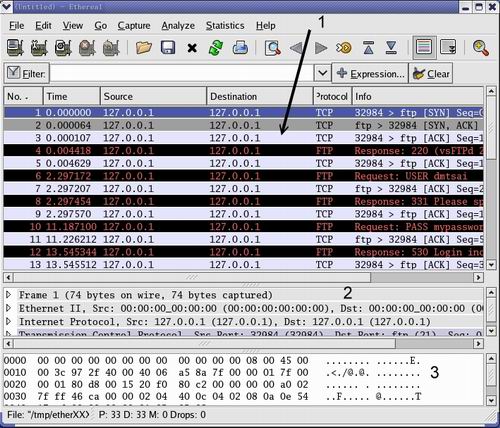Go to first packet arrow icon
500x428 pixels.
pos(368,48)
